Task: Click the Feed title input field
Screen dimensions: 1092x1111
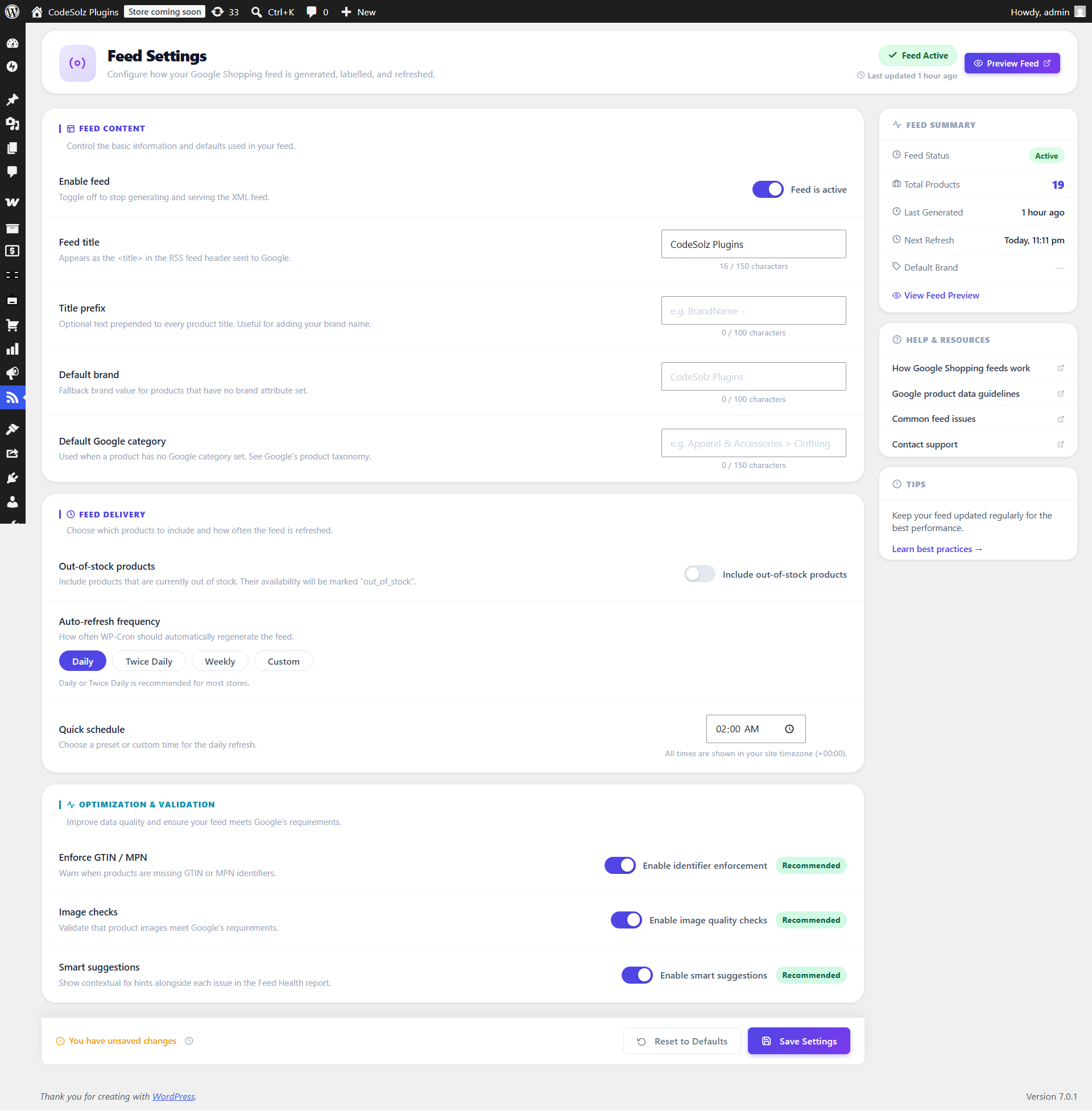Action: [x=753, y=244]
